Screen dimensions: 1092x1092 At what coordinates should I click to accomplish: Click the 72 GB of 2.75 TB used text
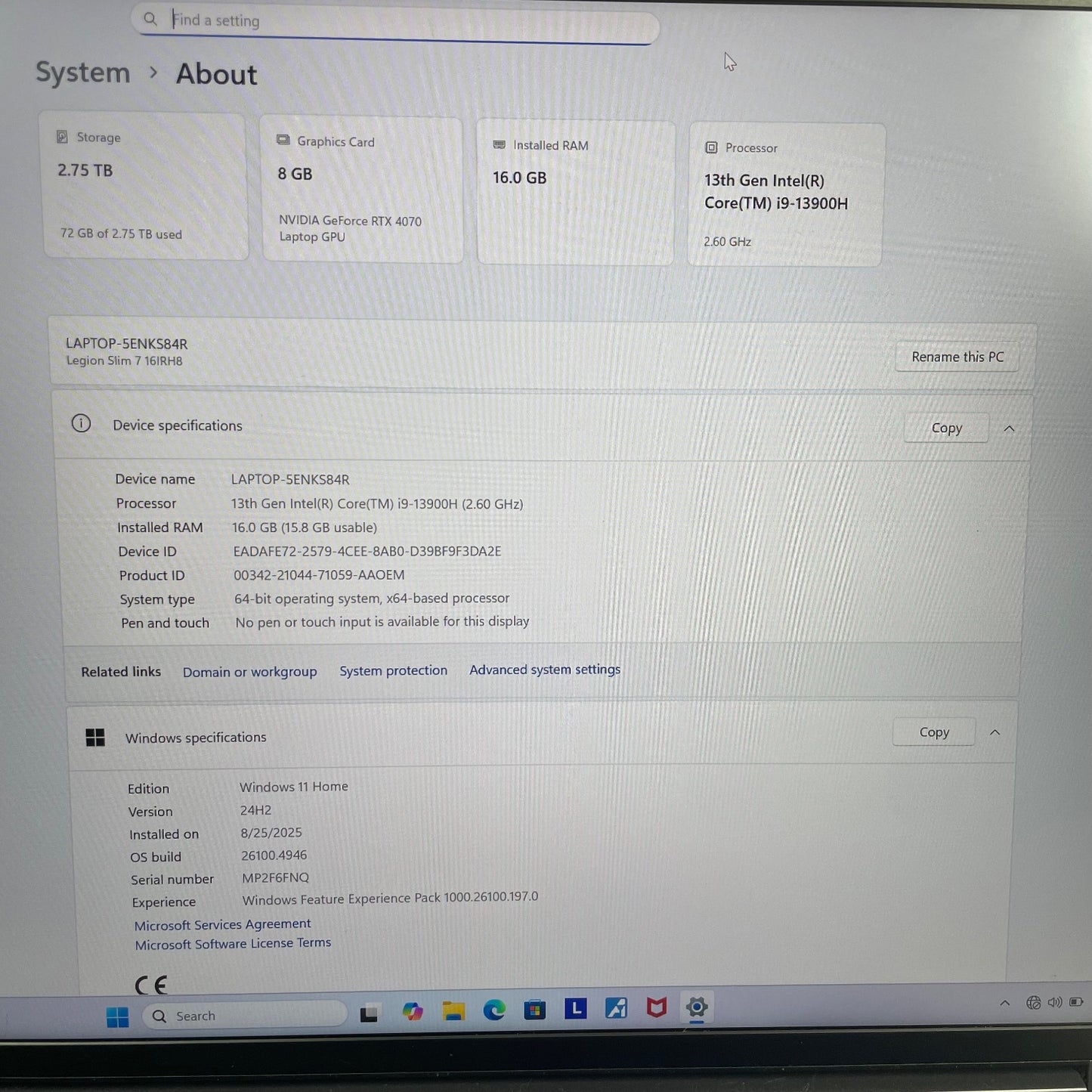[121, 234]
